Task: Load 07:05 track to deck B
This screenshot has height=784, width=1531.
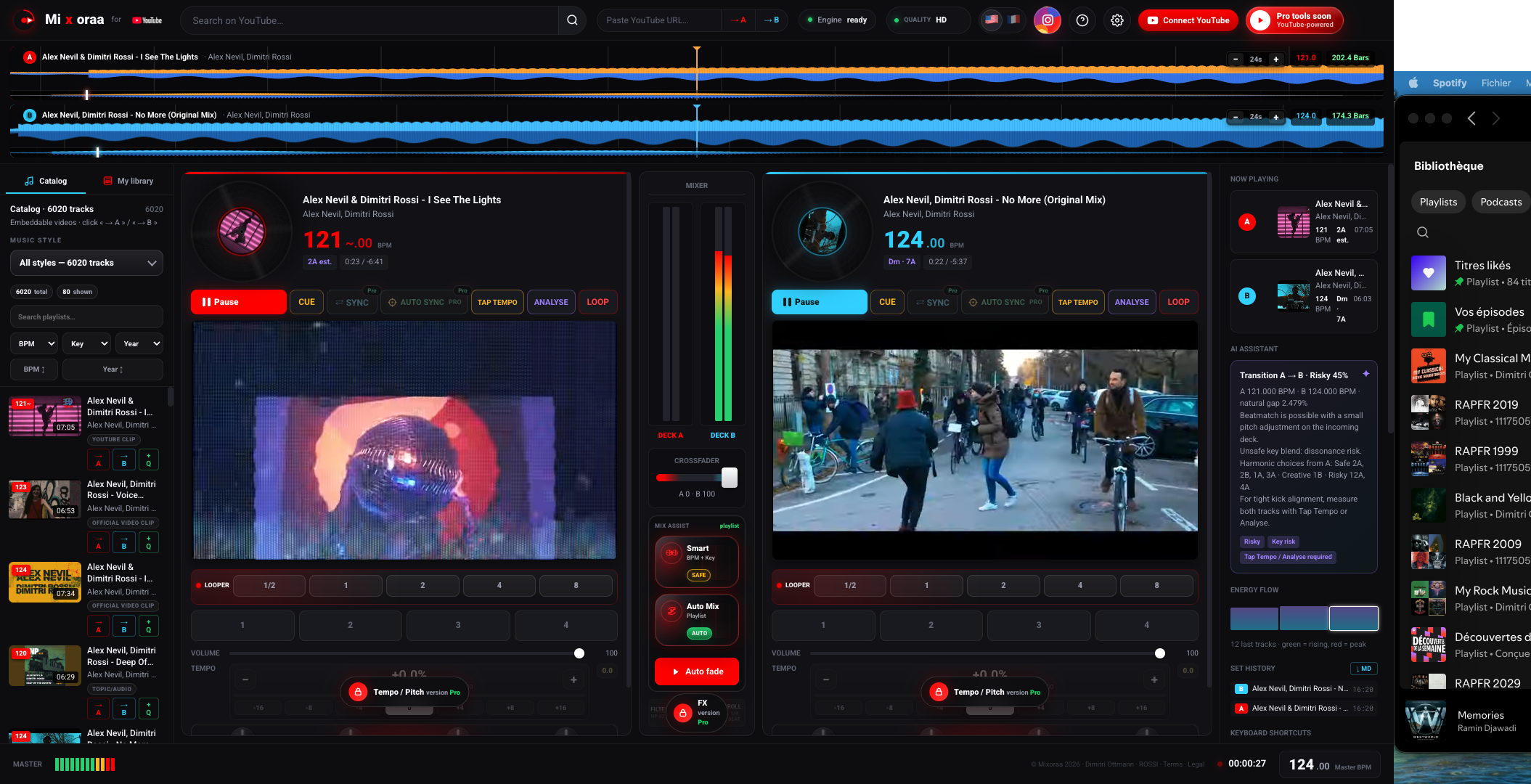Action: tap(123, 460)
